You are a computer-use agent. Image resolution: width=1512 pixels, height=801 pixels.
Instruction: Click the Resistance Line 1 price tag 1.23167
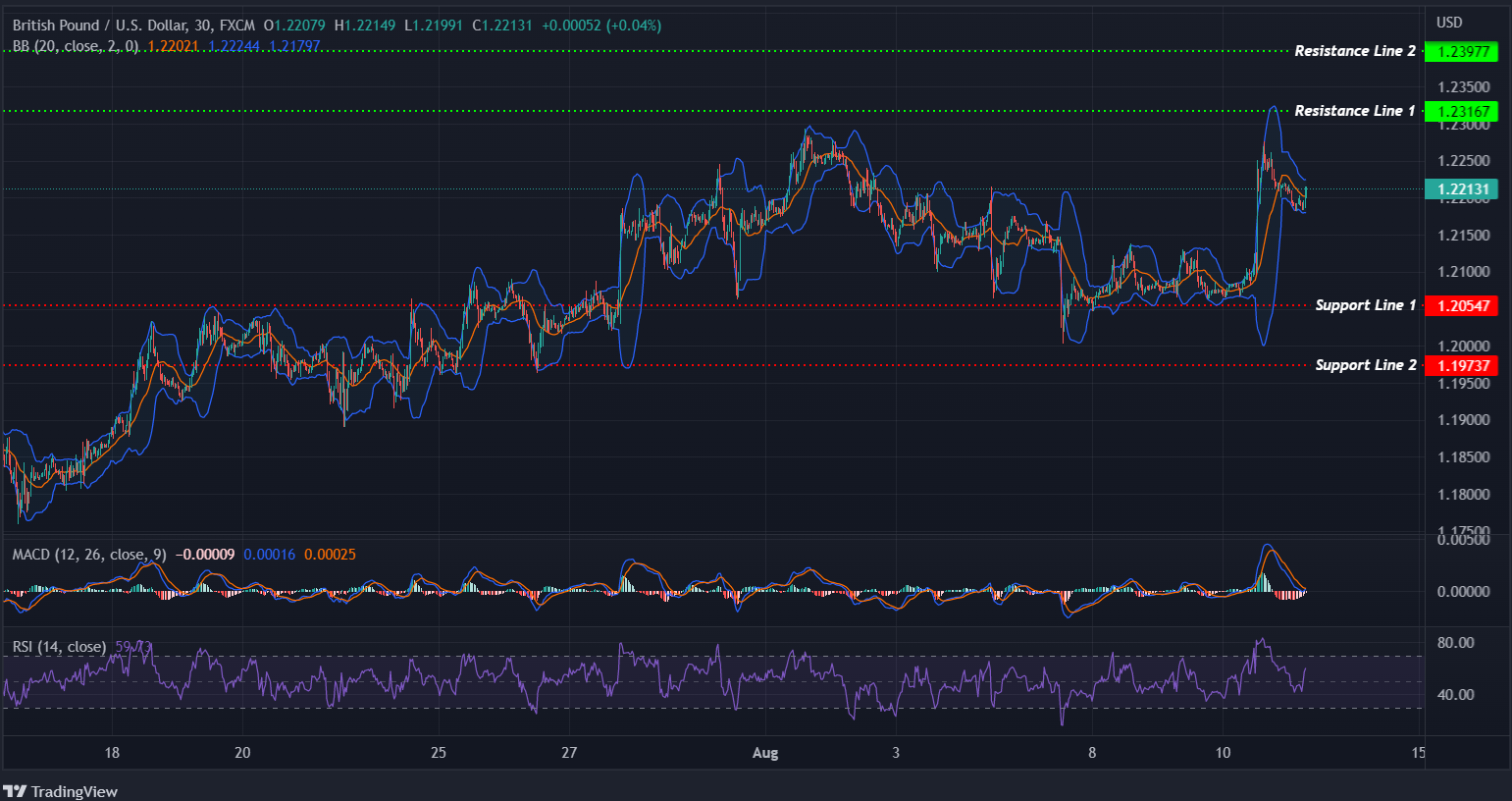(1463, 111)
